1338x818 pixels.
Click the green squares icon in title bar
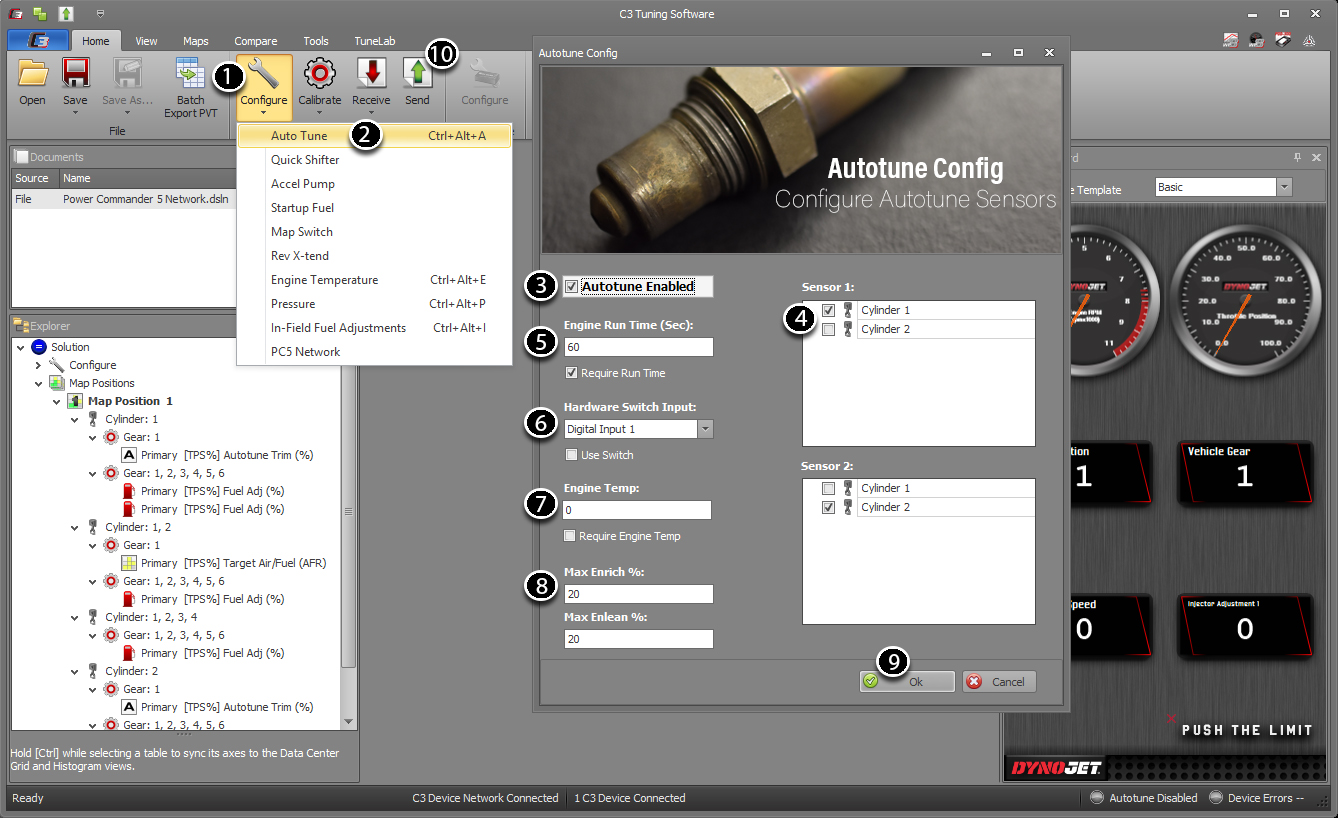39,14
